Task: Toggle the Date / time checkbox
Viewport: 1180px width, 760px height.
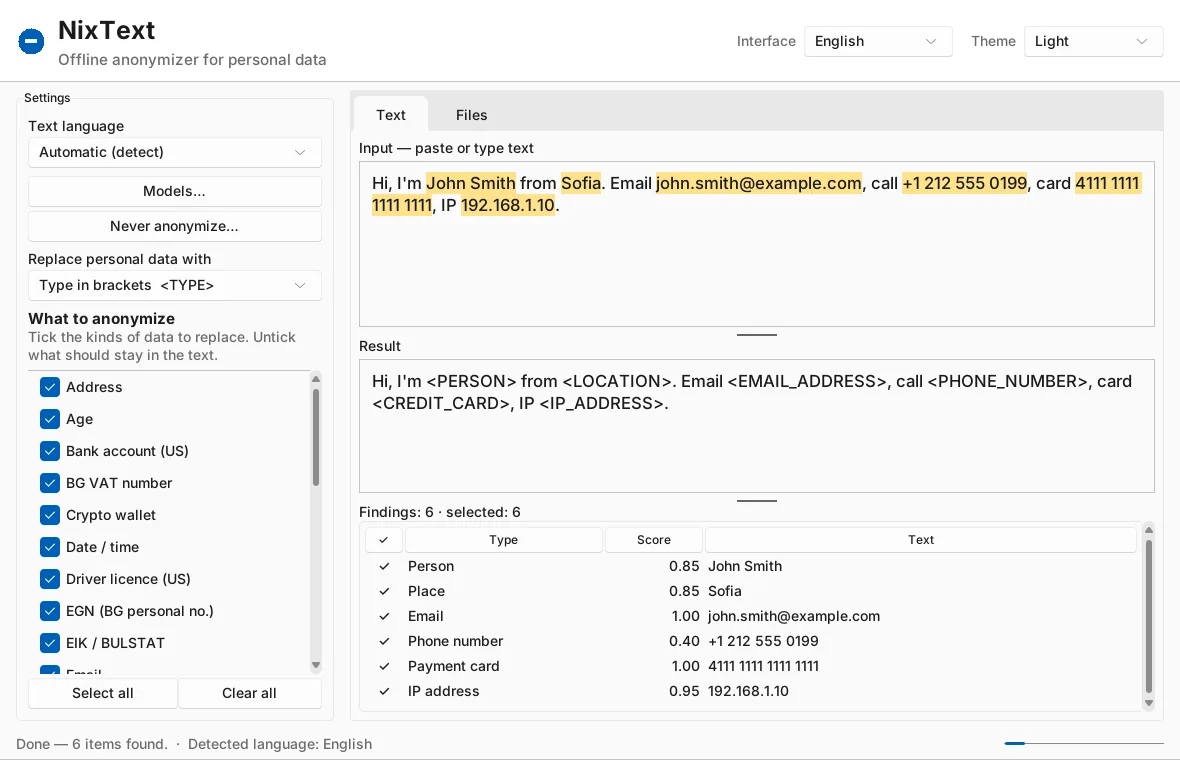Action: point(50,547)
